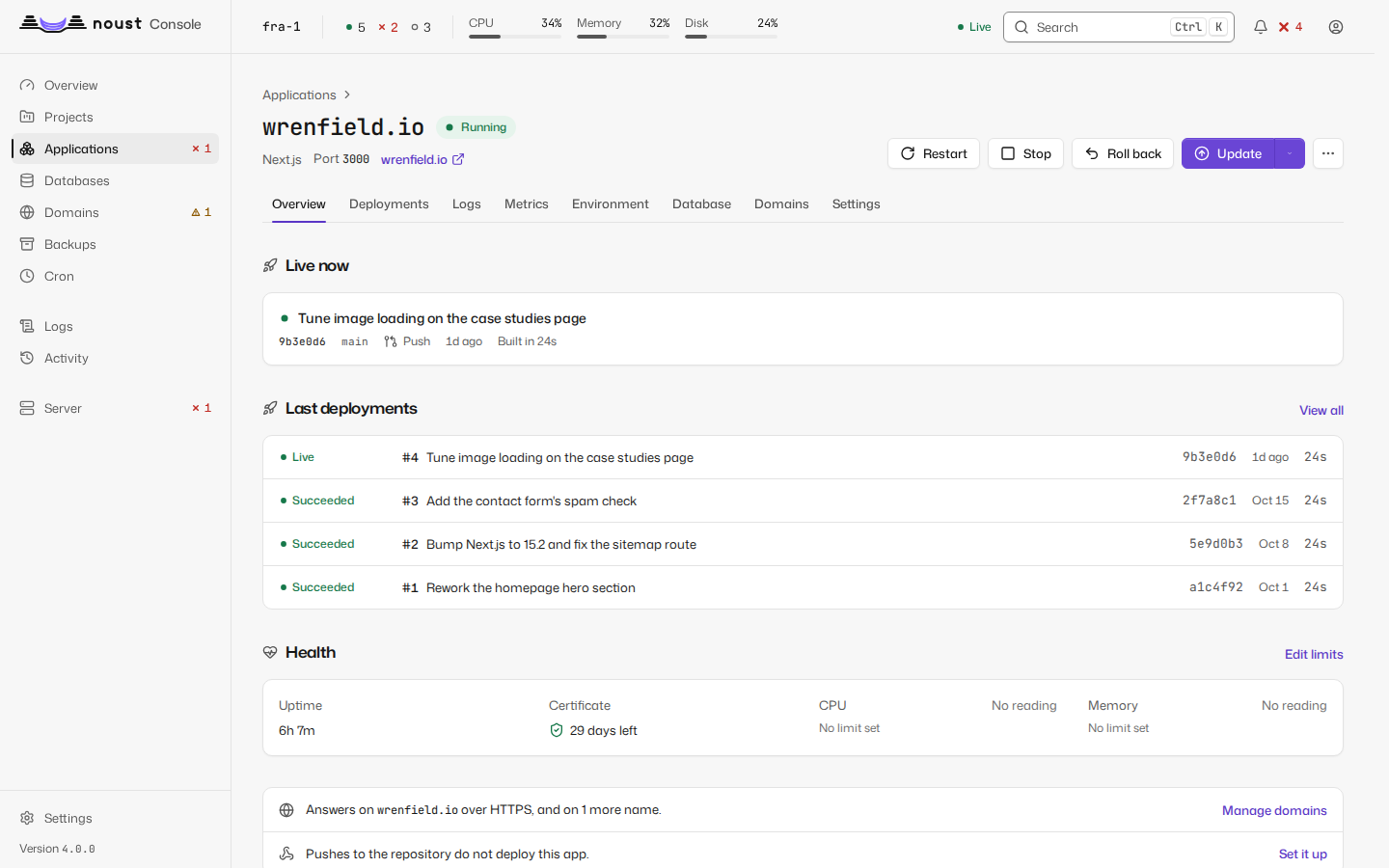
Task: Switch to the Deployments tab
Action: point(389,204)
